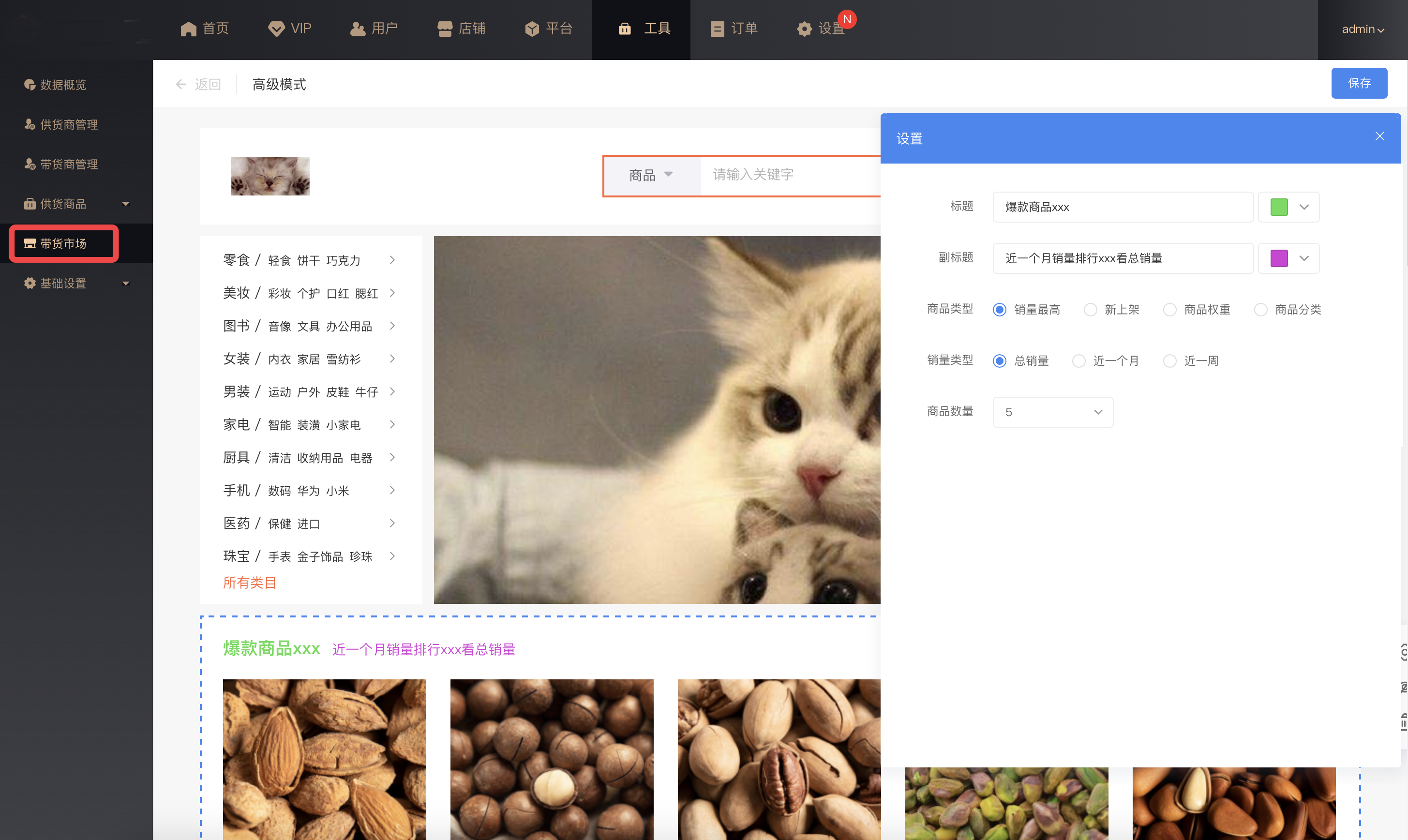The height and width of the screenshot is (840, 1408).
Task: Select the 近一个月 sales type radio
Action: [x=1078, y=360]
